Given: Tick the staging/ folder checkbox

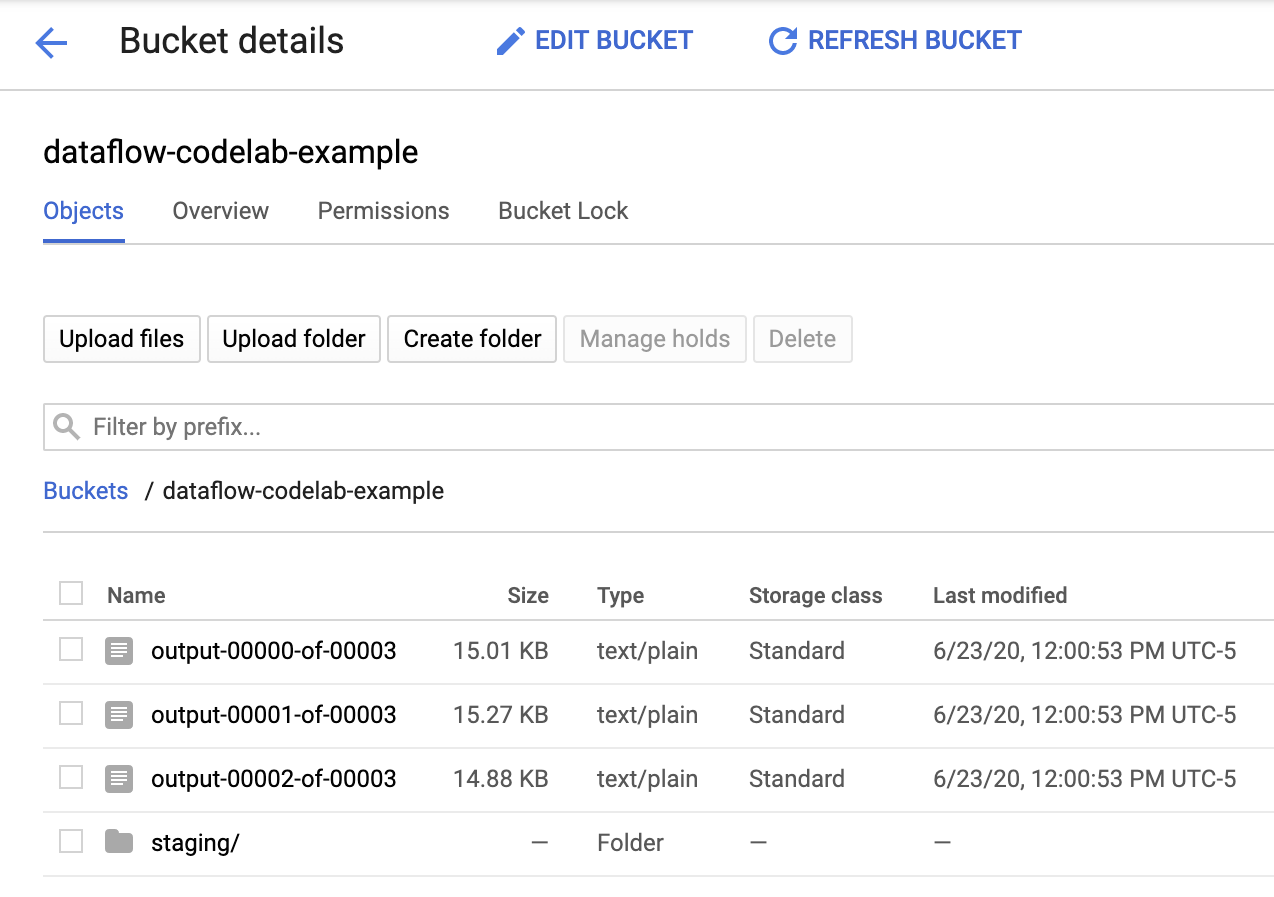Looking at the screenshot, I should [71, 842].
